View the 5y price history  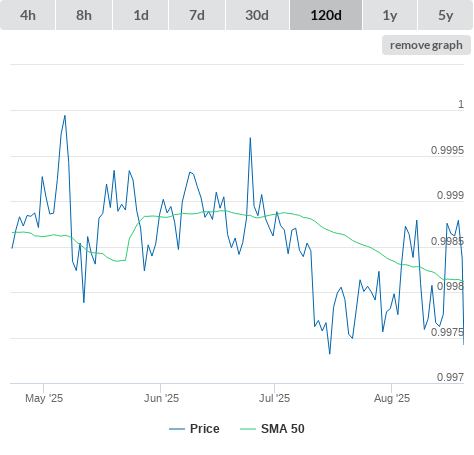pyautogui.click(x=446, y=15)
